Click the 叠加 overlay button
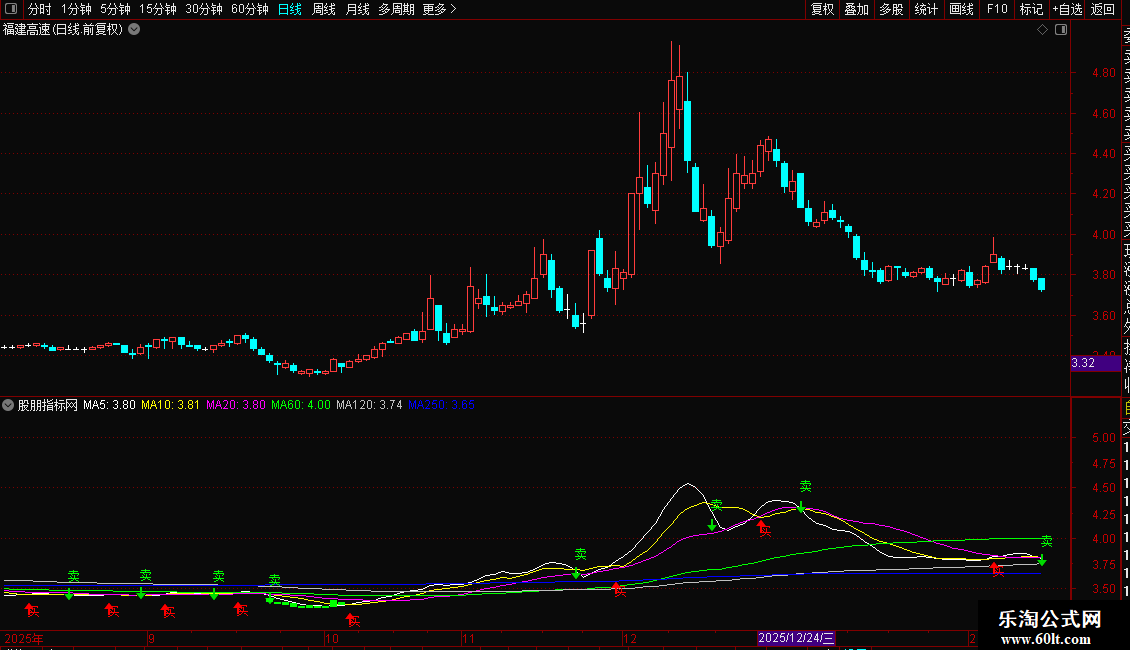1130x650 pixels. (x=857, y=9)
